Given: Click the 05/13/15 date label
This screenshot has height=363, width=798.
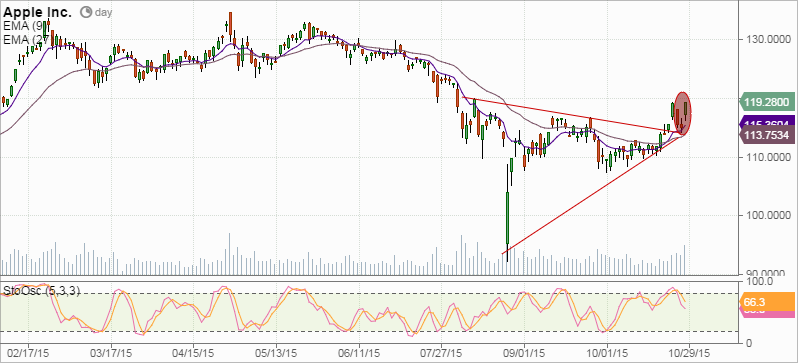Looking at the screenshot, I should (x=276, y=352).
